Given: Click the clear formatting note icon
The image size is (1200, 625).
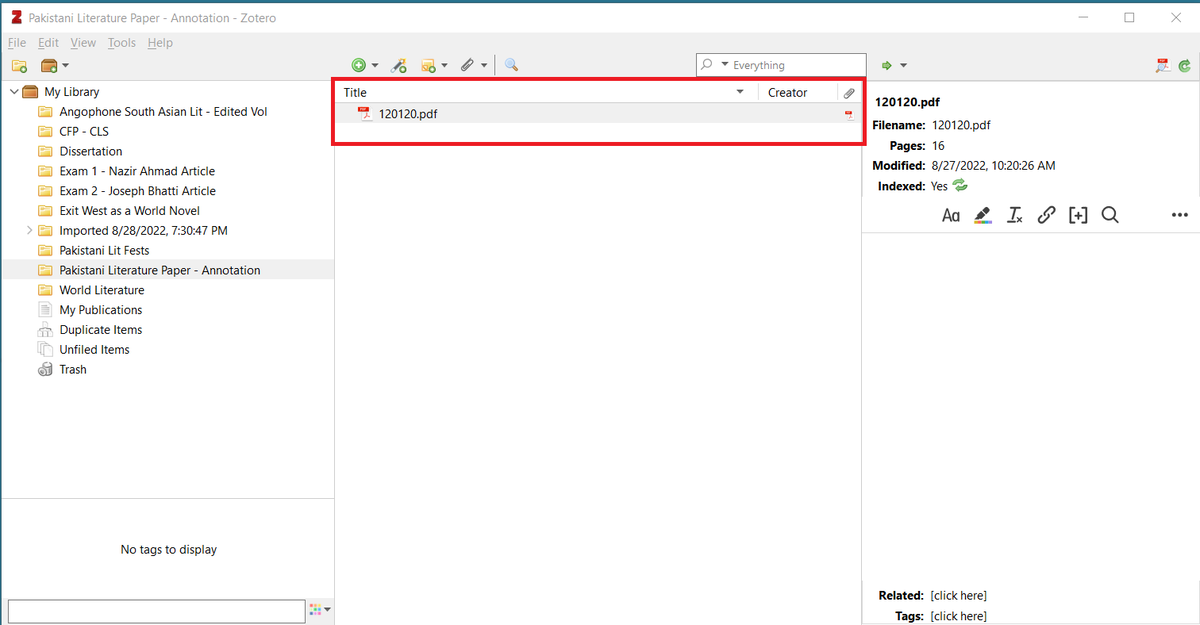Looking at the screenshot, I should pos(1015,215).
